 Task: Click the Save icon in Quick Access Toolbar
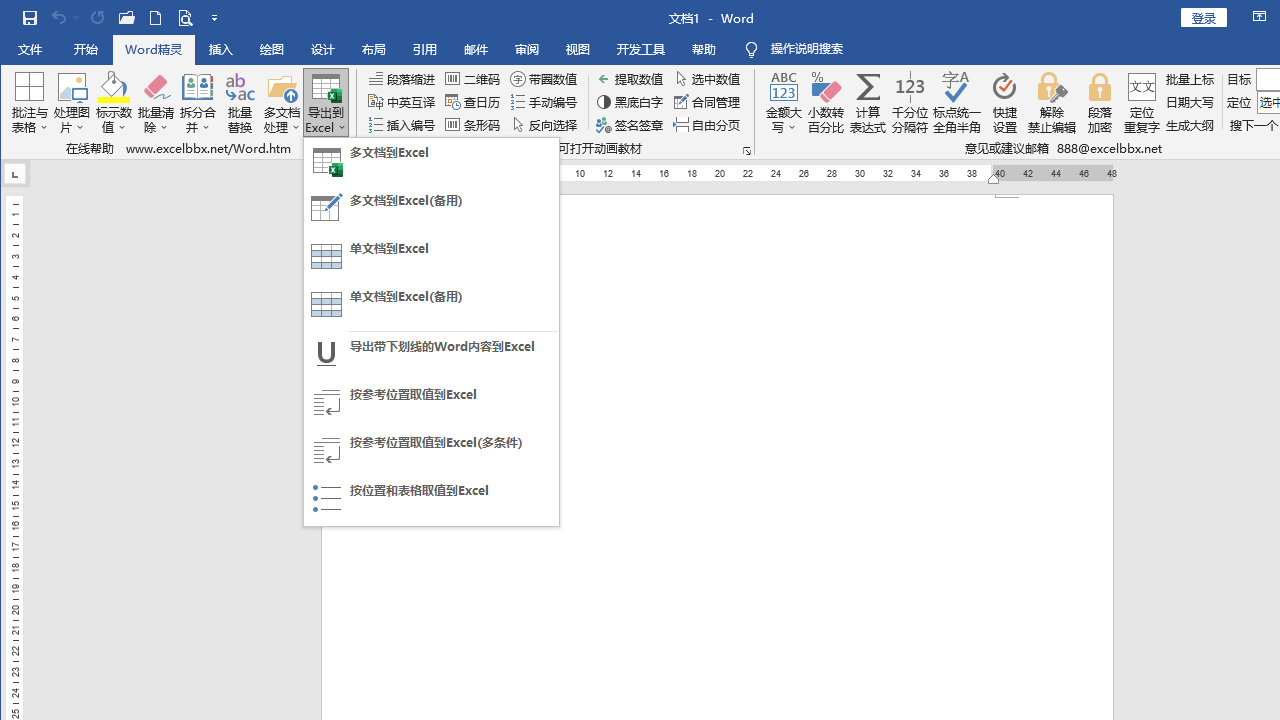[x=29, y=17]
